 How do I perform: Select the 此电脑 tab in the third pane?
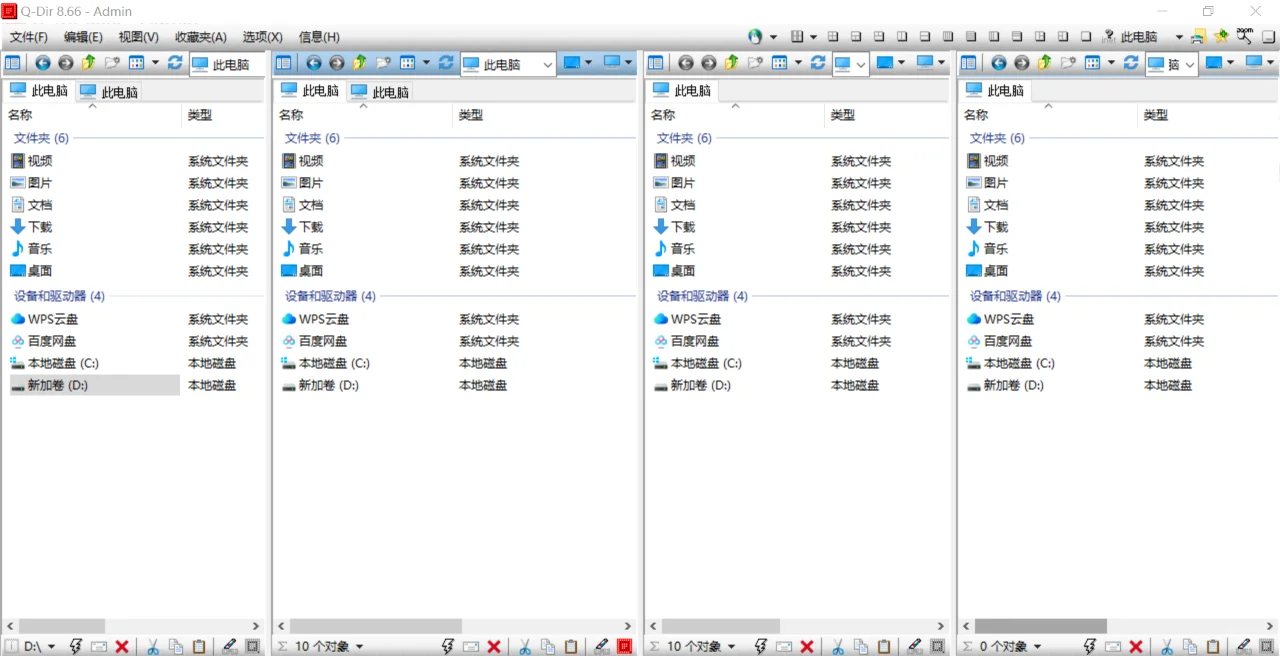click(682, 90)
